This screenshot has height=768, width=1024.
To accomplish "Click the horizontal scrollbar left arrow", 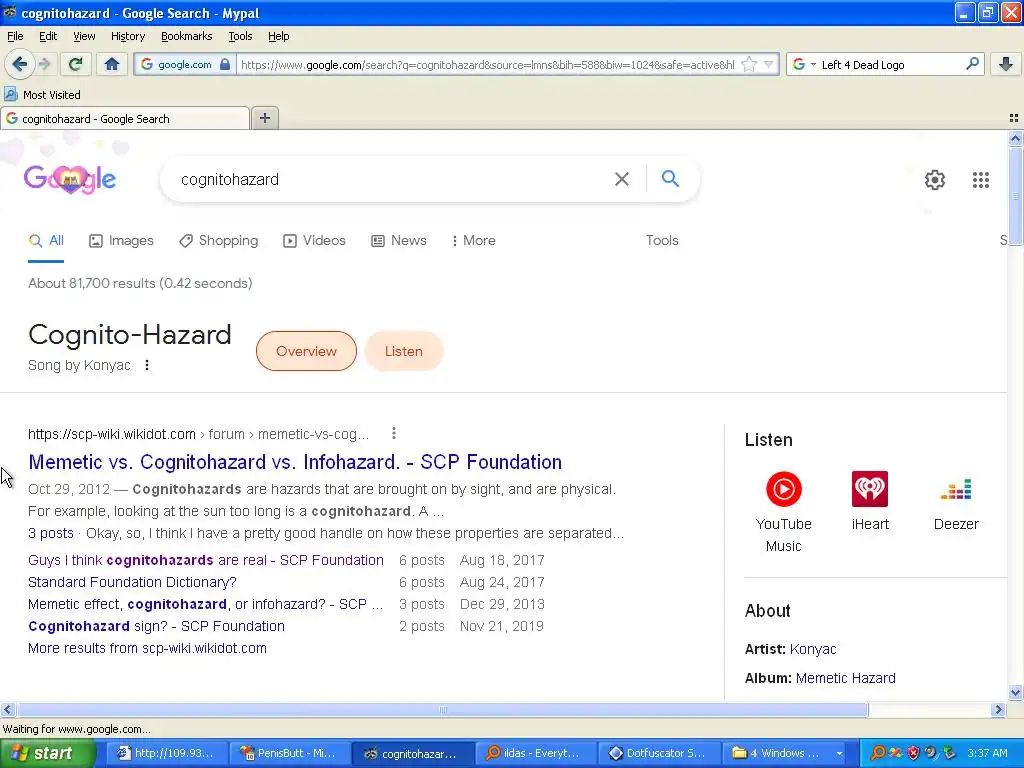I will (7, 709).
